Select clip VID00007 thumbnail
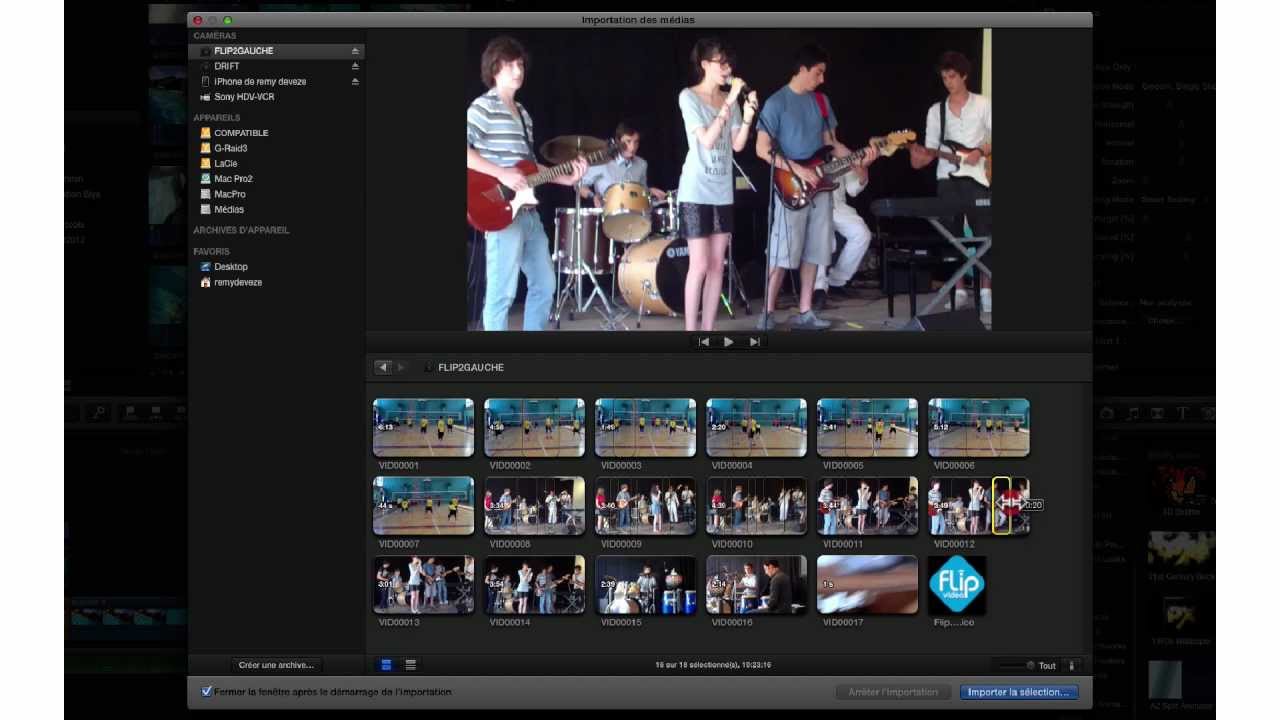This screenshot has height=720, width=1280. point(424,505)
